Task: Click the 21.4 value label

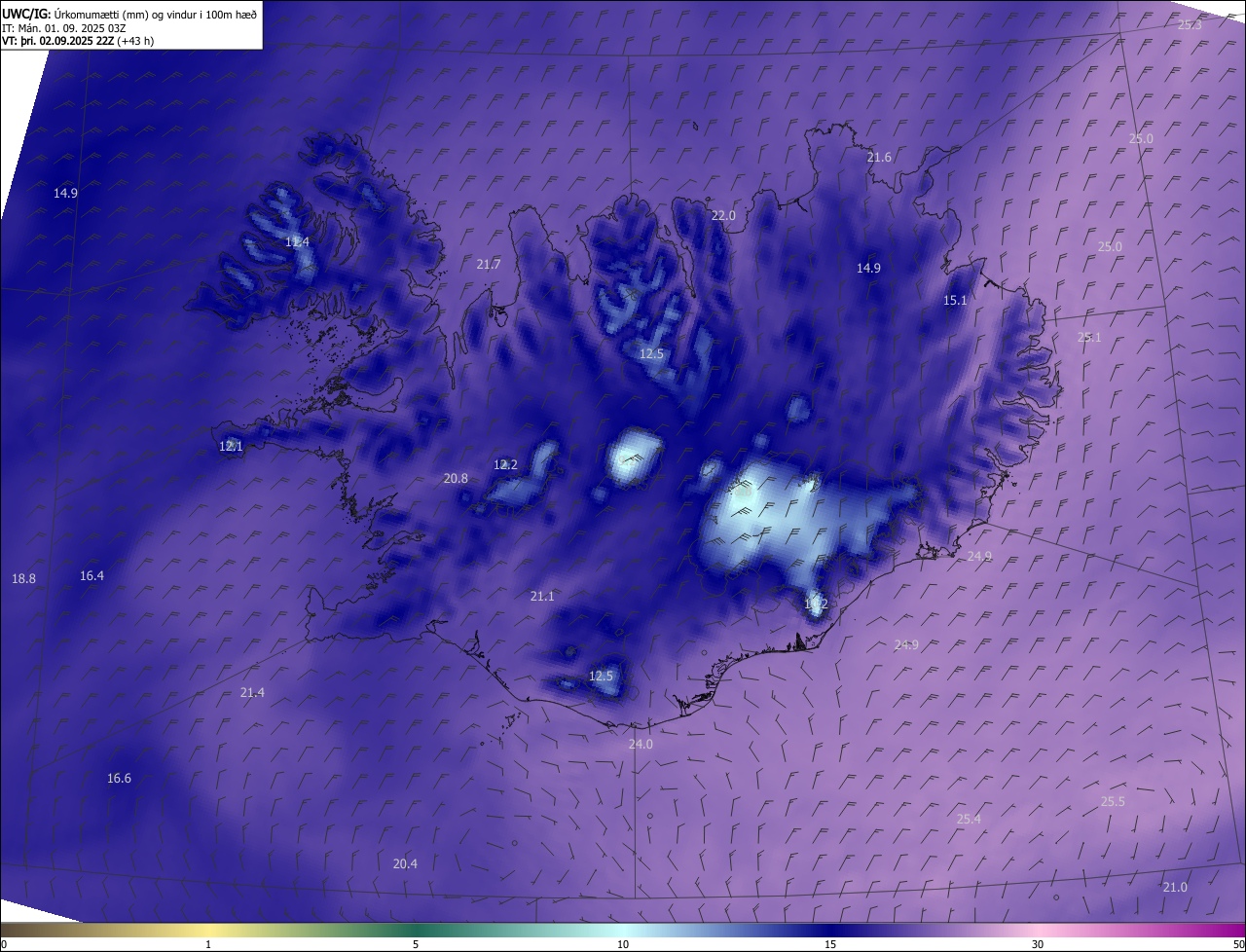Action: pos(252,692)
